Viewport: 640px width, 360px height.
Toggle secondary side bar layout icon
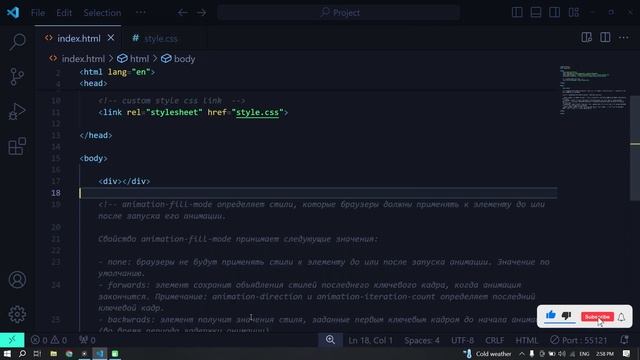[x=555, y=13]
